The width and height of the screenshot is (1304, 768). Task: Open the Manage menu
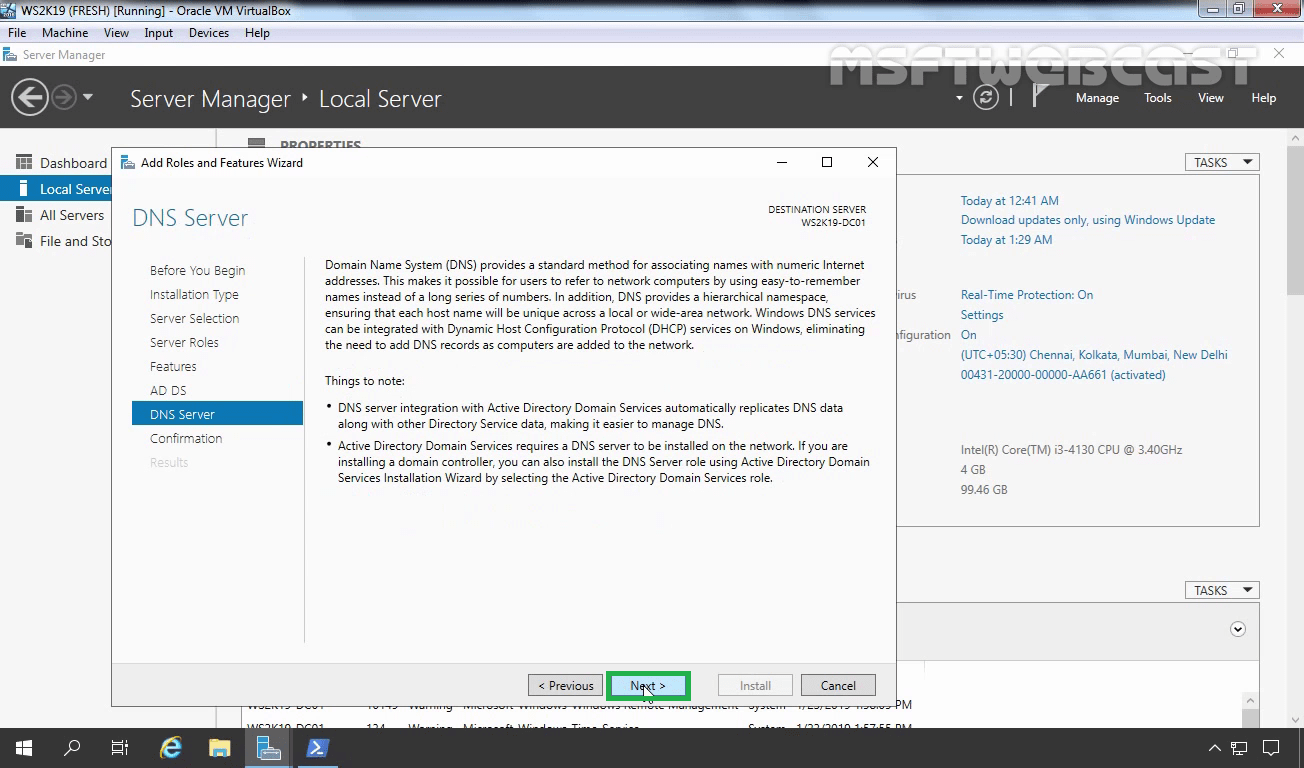point(1097,98)
